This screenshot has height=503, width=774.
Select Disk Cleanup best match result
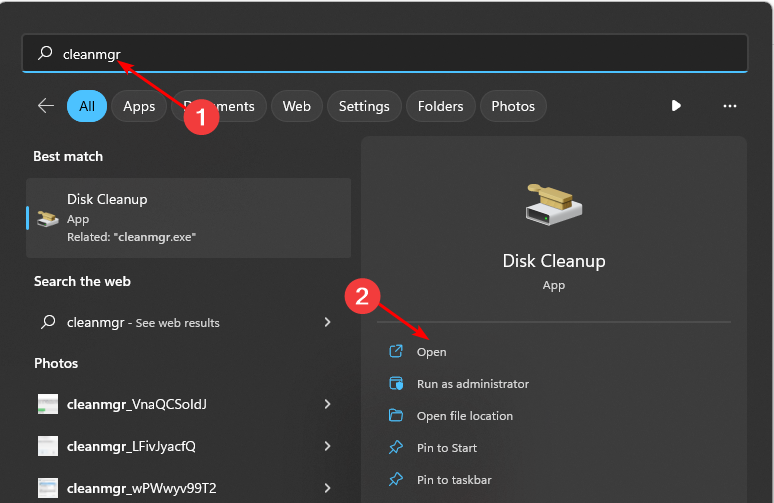point(188,218)
